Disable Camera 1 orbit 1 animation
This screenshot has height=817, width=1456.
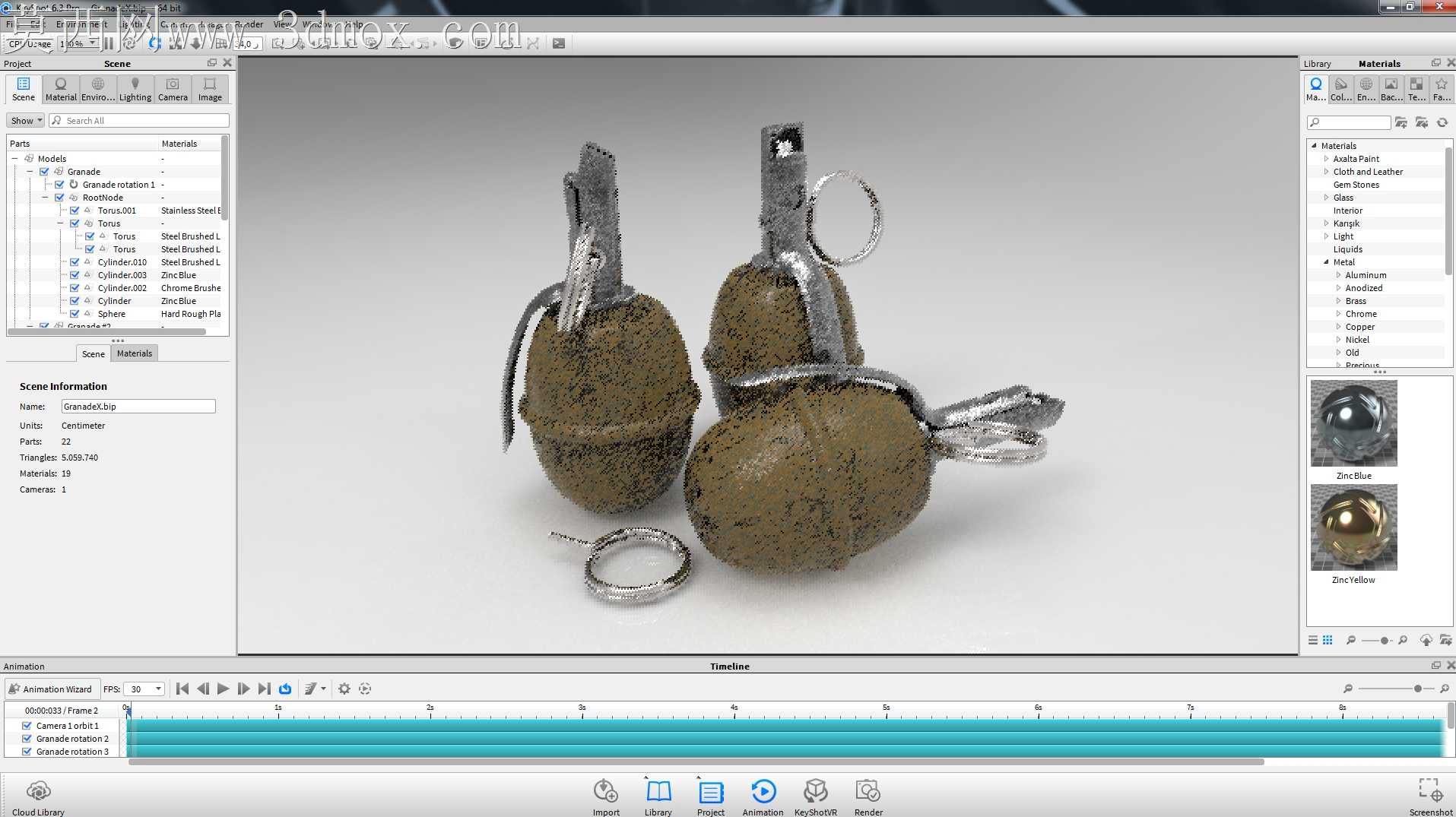point(27,726)
